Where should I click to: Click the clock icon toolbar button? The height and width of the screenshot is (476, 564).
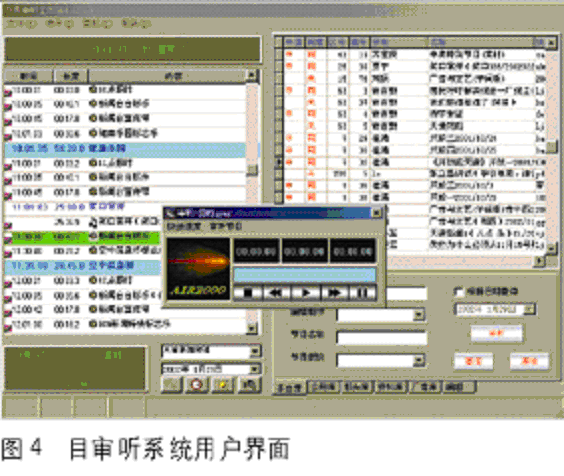[x=196, y=385]
